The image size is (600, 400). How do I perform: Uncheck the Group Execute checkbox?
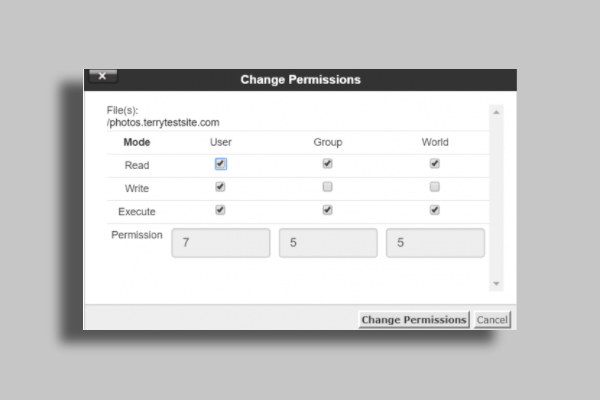[327, 210]
